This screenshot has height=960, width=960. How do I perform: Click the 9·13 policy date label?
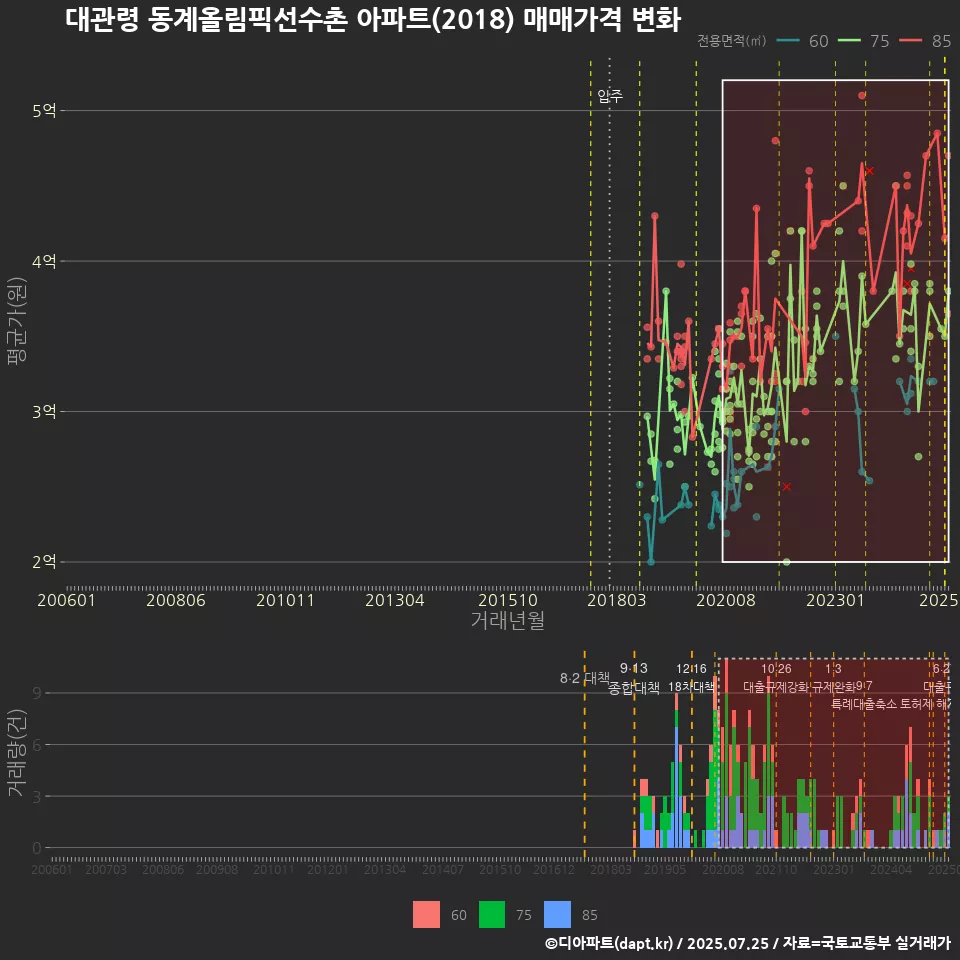click(634, 669)
